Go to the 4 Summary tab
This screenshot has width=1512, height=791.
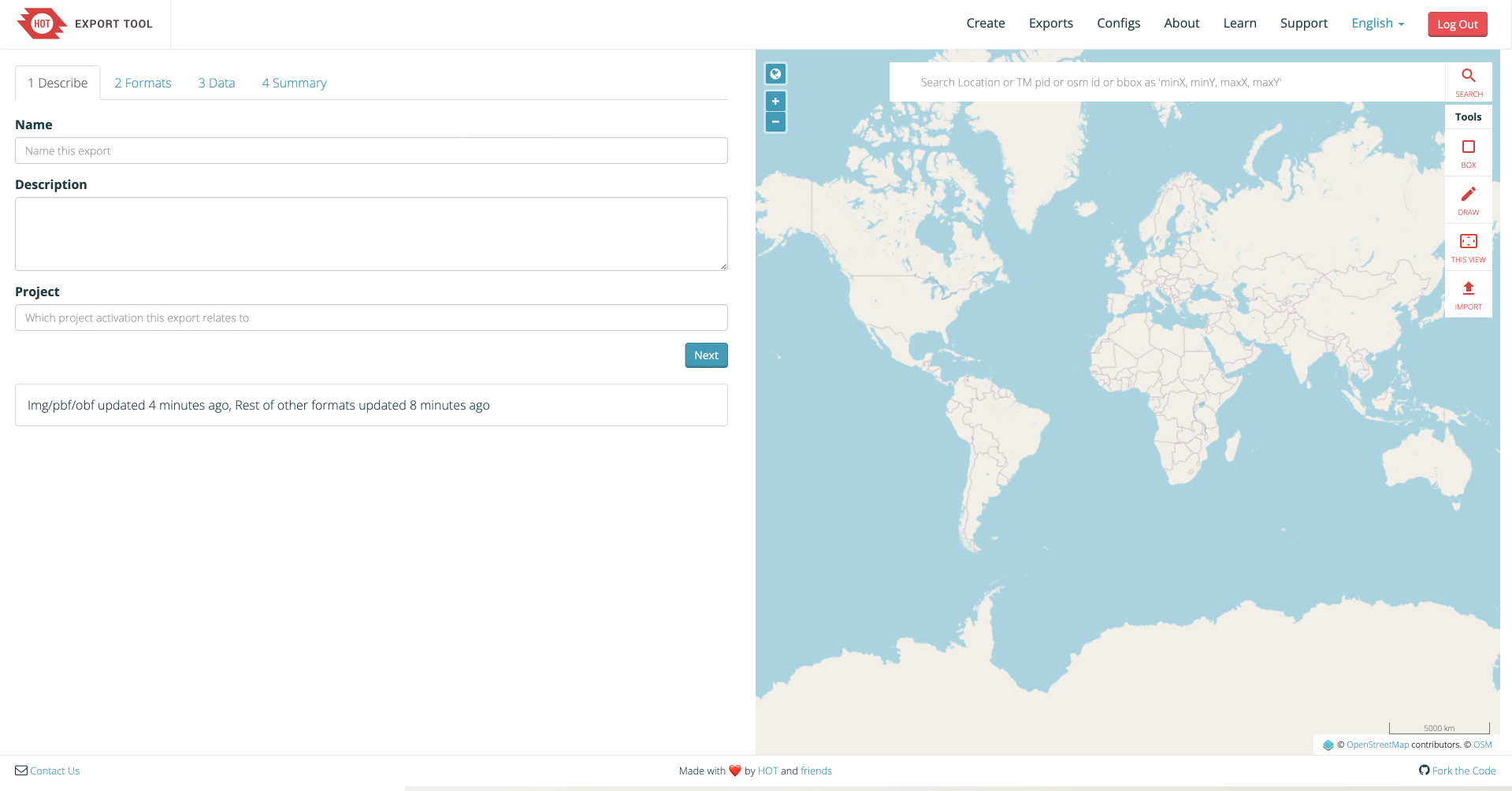click(x=294, y=83)
